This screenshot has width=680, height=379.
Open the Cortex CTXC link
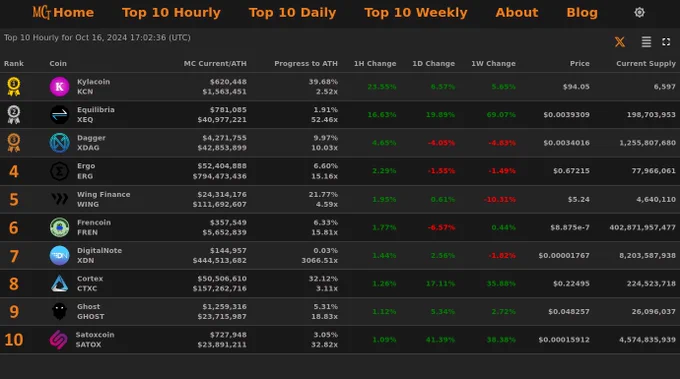(90, 284)
